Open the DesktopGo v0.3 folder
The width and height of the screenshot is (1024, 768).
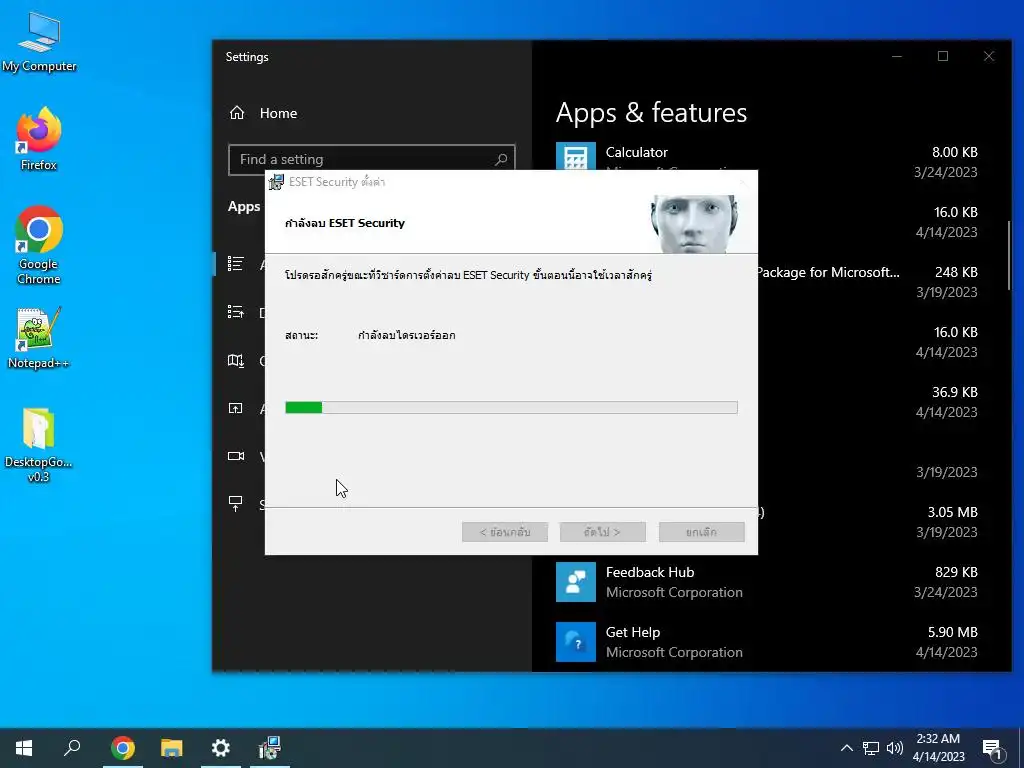[39, 444]
